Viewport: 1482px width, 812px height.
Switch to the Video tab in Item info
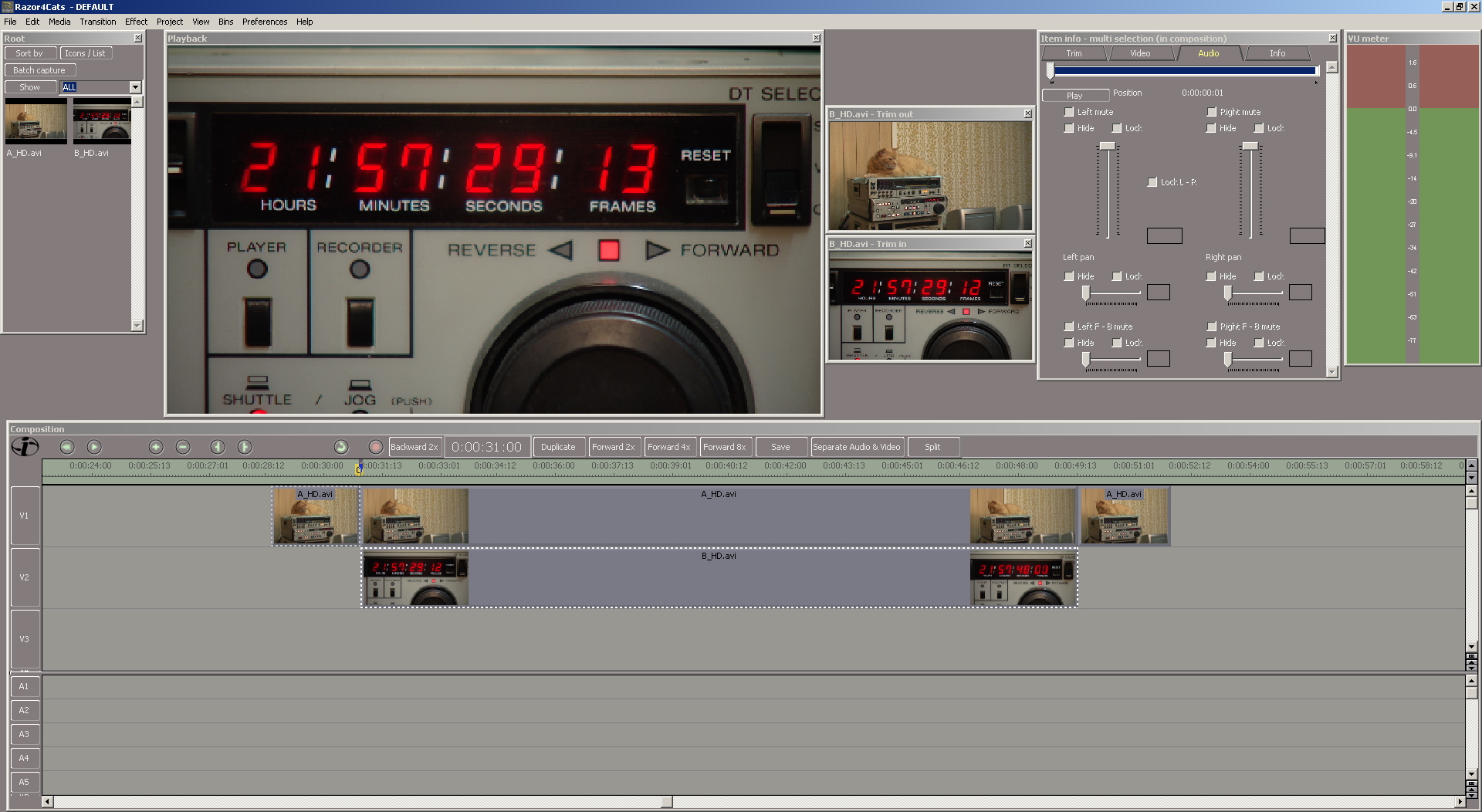coord(1140,53)
